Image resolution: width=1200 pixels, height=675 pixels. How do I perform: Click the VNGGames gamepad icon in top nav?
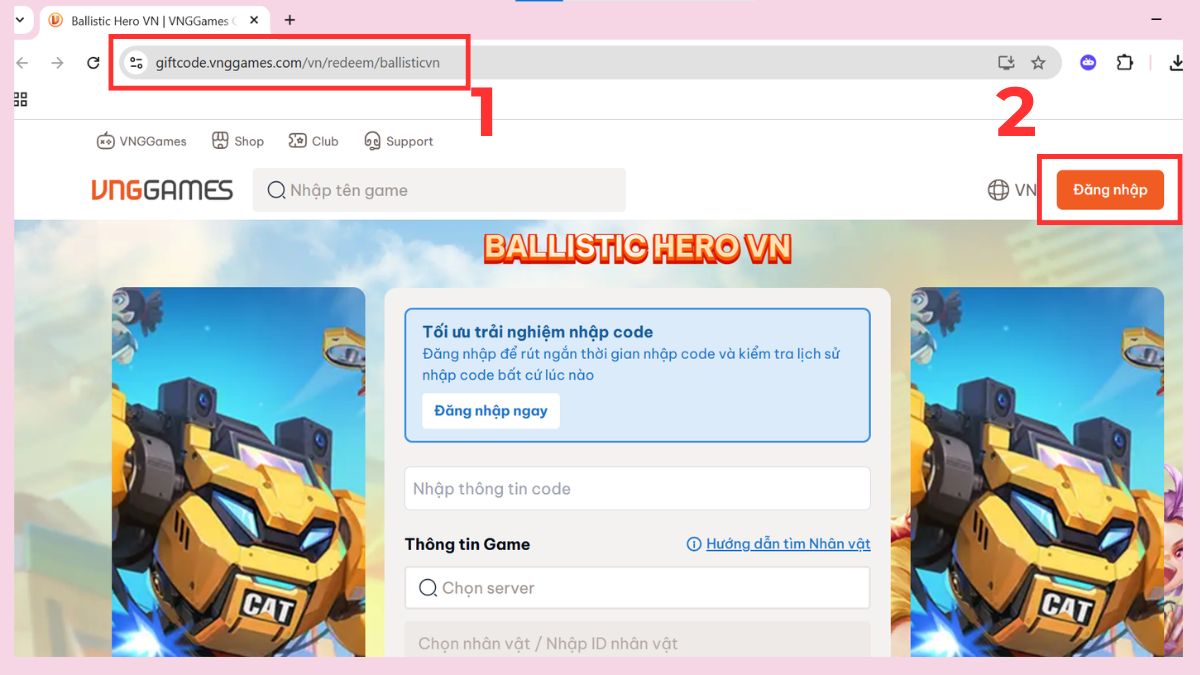(x=104, y=141)
